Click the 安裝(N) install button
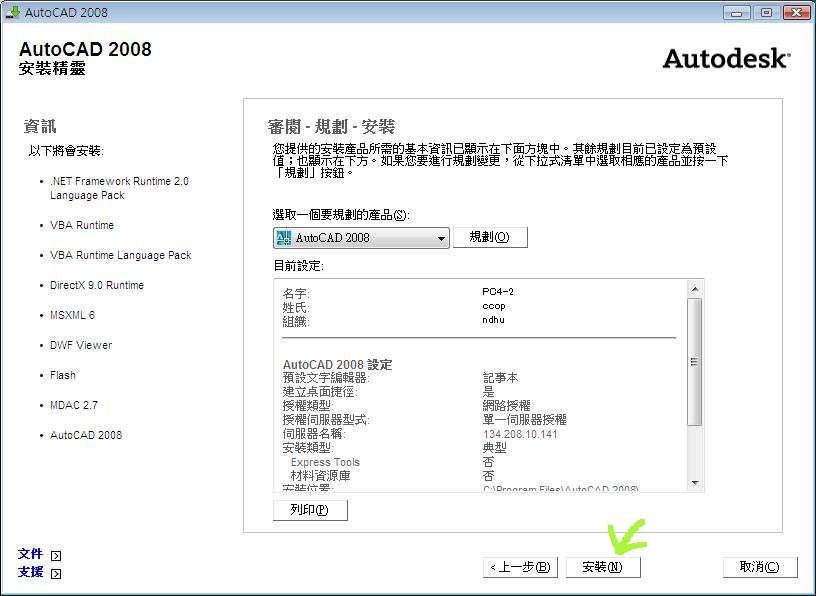816x596 pixels. pyautogui.click(x=603, y=567)
